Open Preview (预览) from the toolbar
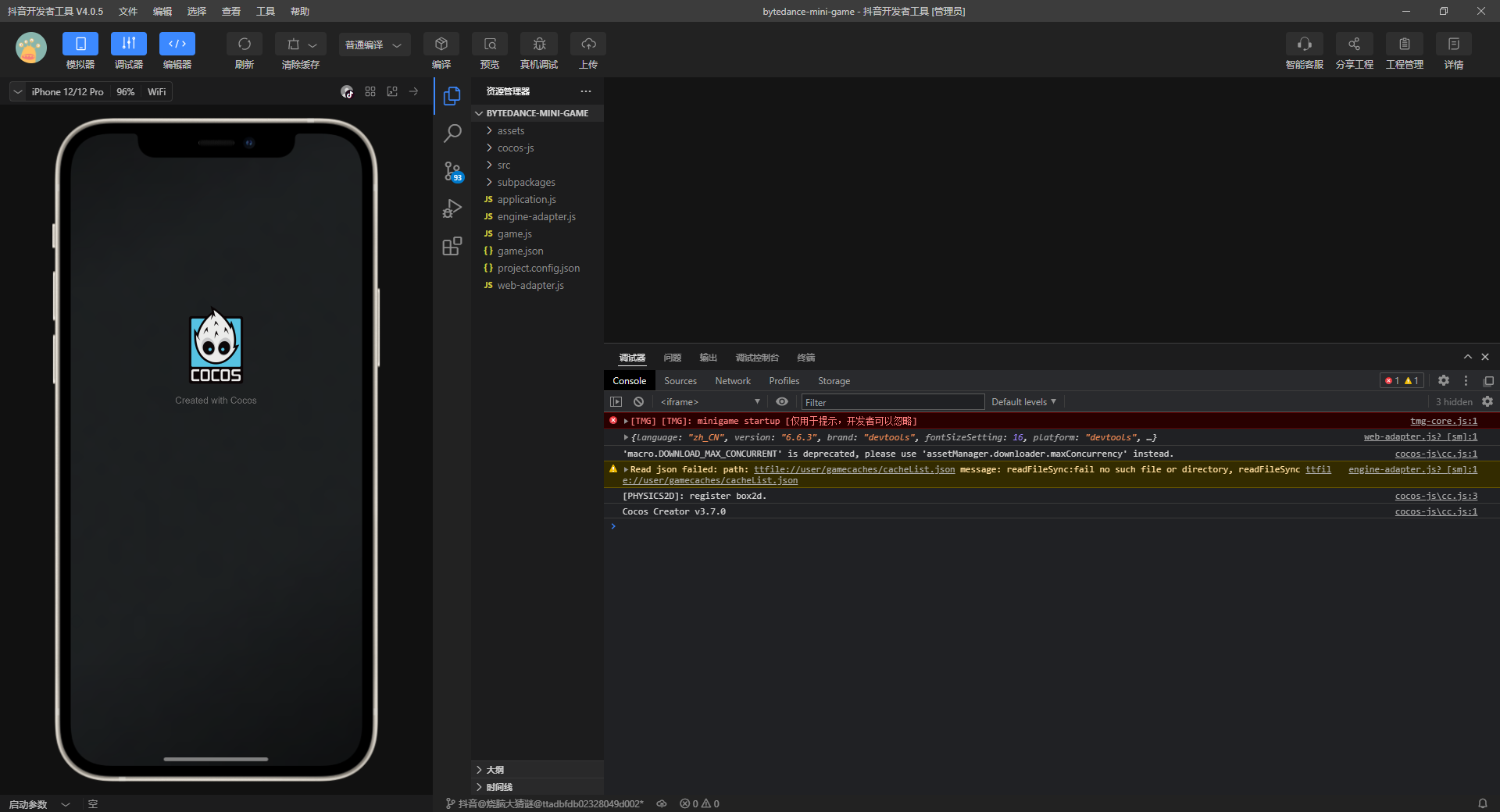This screenshot has width=1500, height=812. click(490, 45)
